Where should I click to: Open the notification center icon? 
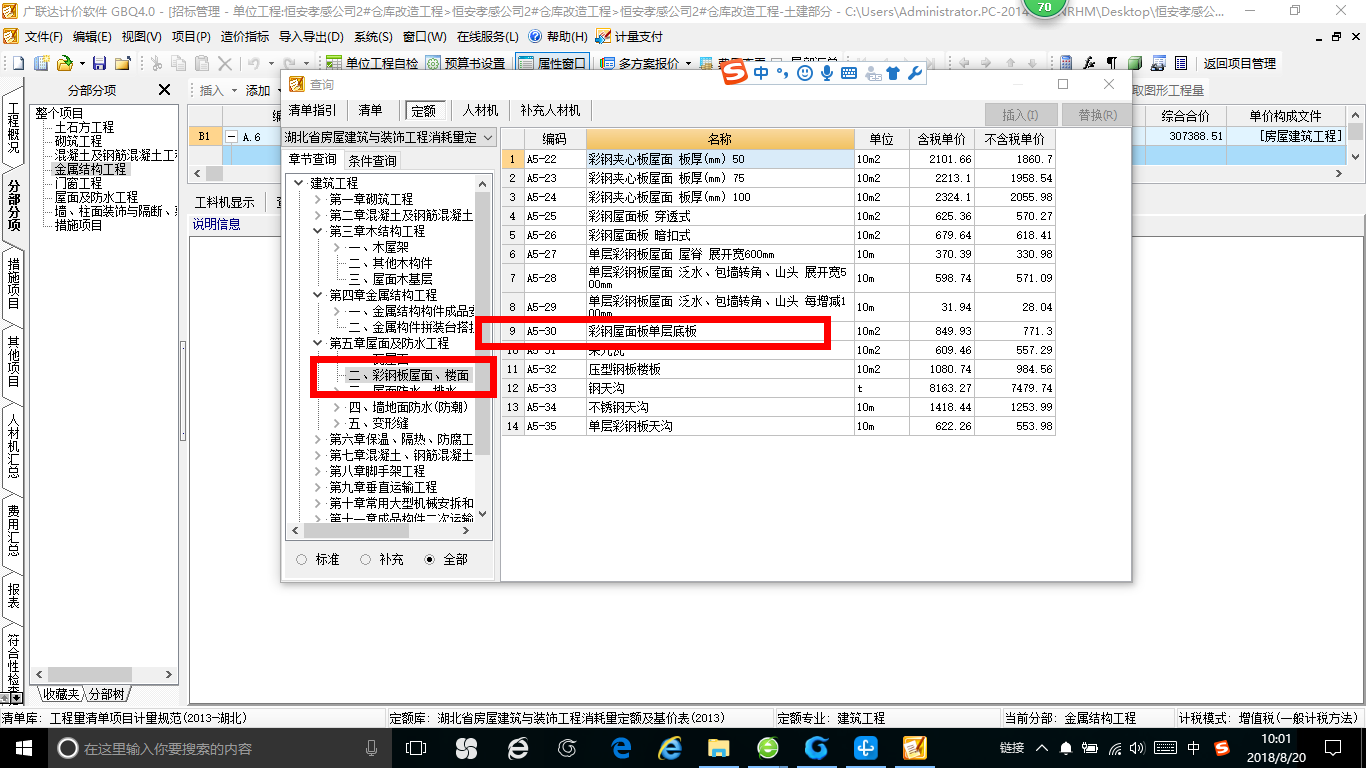click(1331, 747)
